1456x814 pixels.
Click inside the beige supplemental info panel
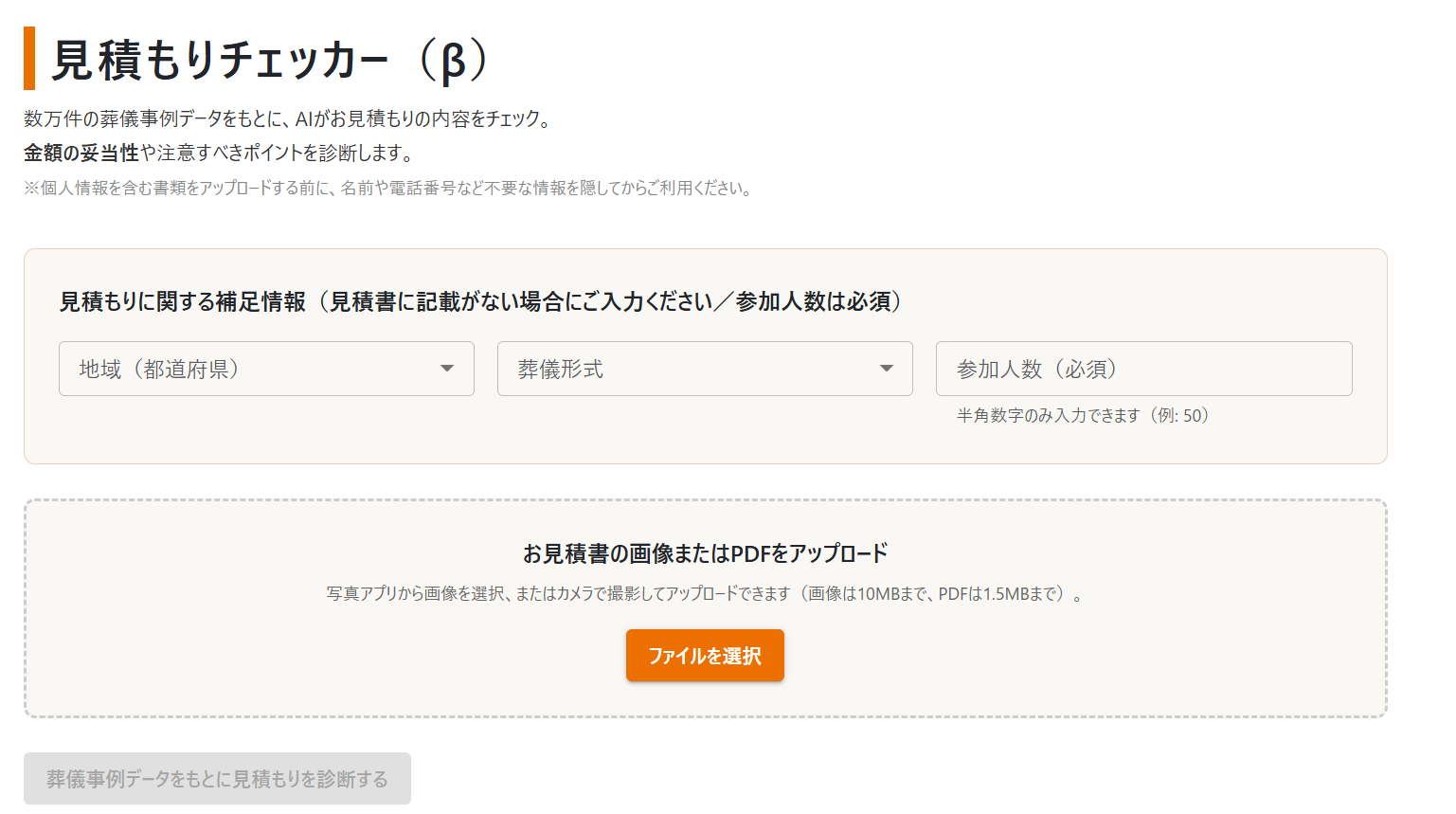705,445
